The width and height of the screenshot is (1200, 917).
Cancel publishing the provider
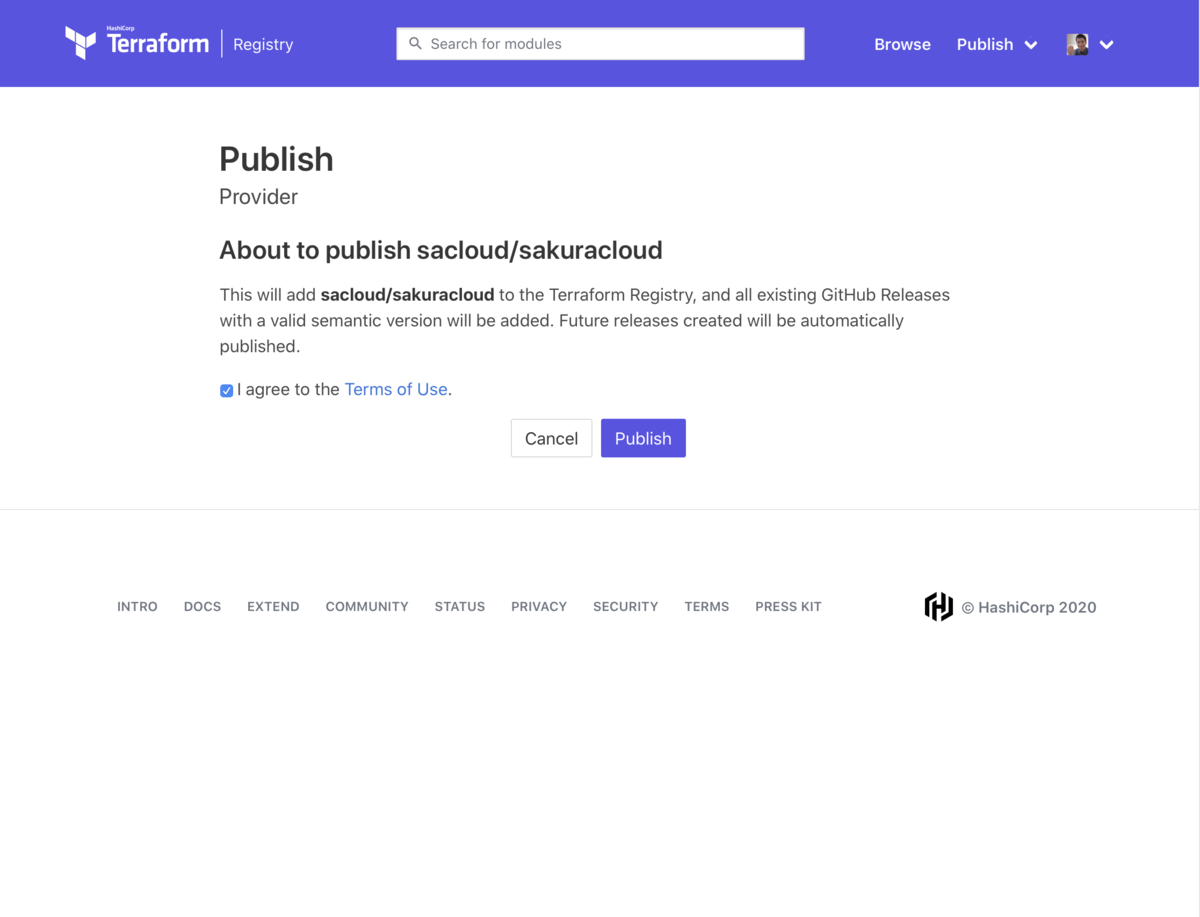[x=551, y=438]
